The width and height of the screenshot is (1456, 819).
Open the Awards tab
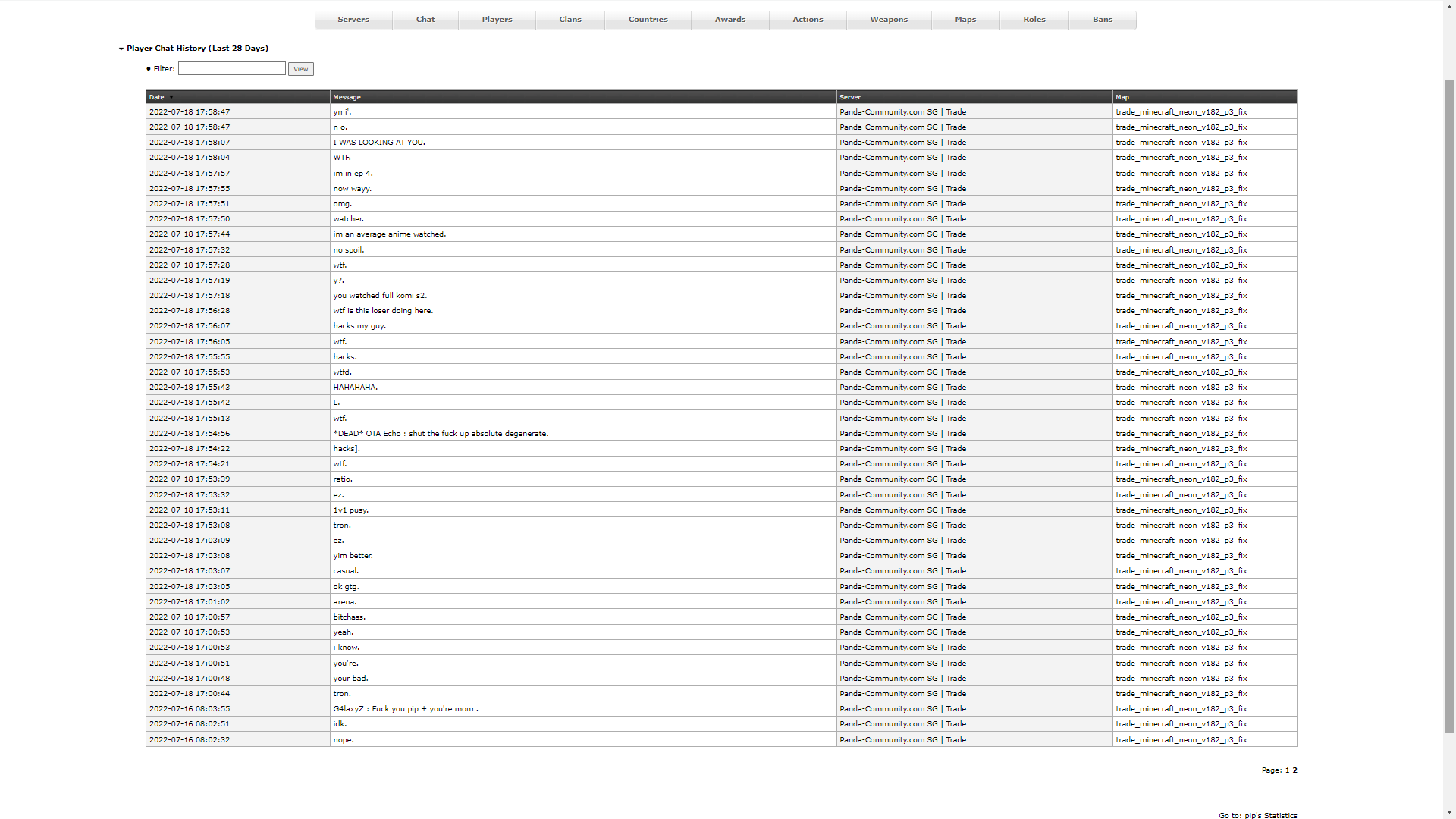click(x=730, y=20)
